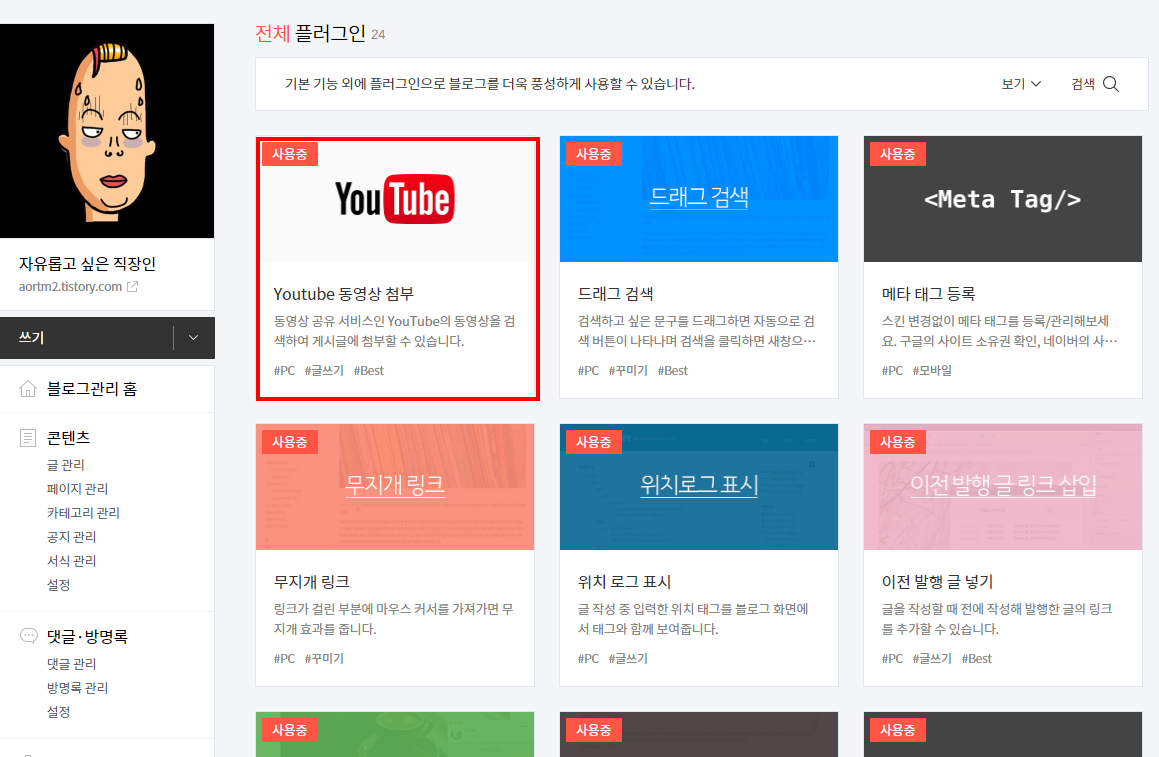
Task: Click the 검색 search label
Action: coord(1083,84)
